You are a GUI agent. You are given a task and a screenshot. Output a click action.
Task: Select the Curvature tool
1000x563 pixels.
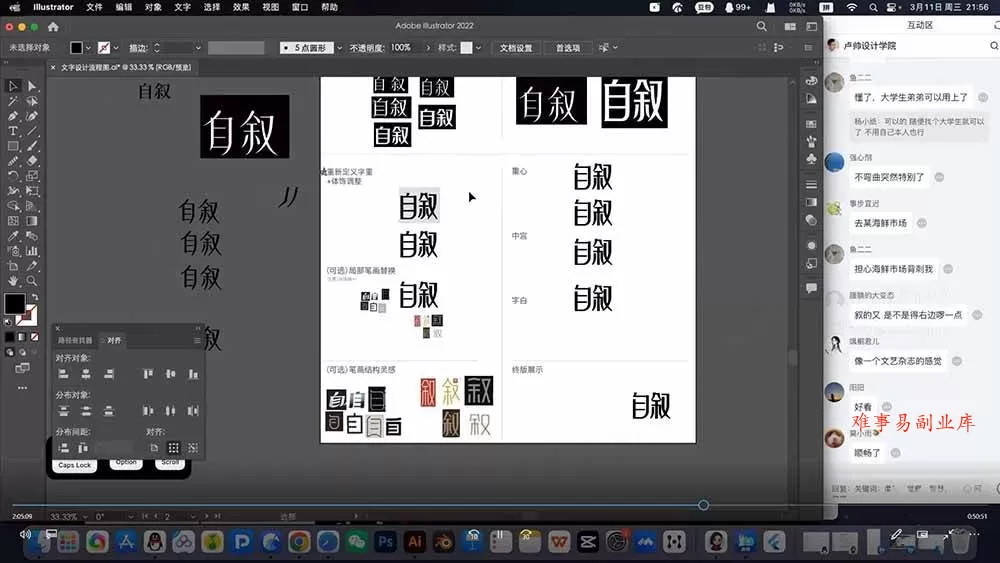pos(32,116)
